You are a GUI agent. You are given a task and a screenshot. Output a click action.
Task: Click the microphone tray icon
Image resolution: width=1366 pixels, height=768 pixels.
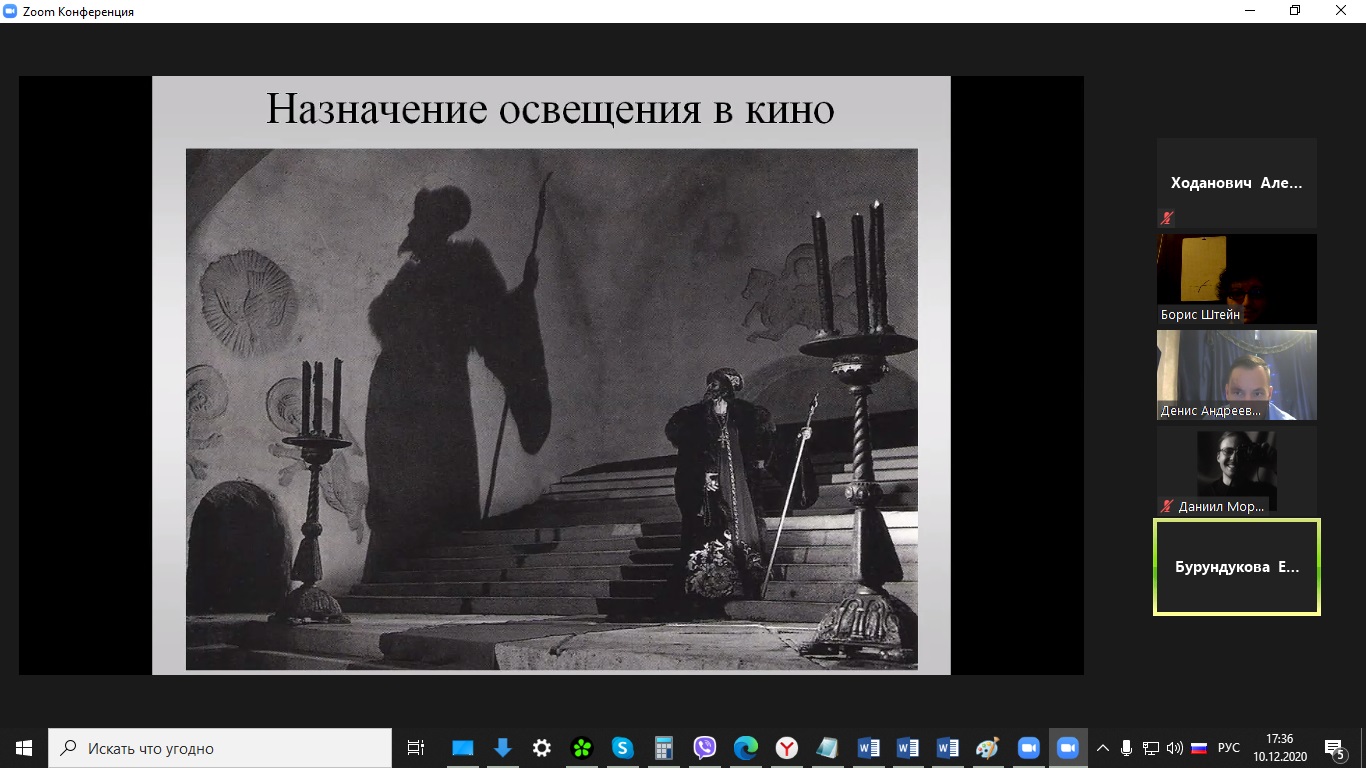[x=1127, y=748]
